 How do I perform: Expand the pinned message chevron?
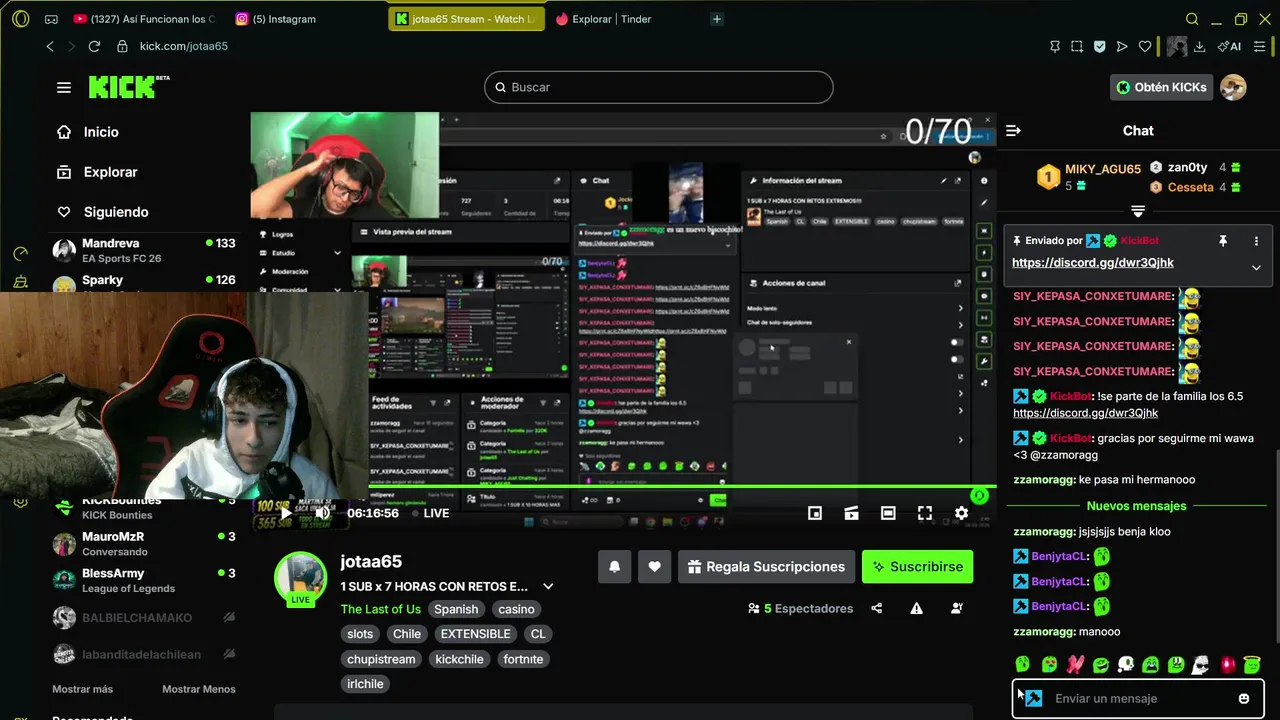pos(1256,267)
